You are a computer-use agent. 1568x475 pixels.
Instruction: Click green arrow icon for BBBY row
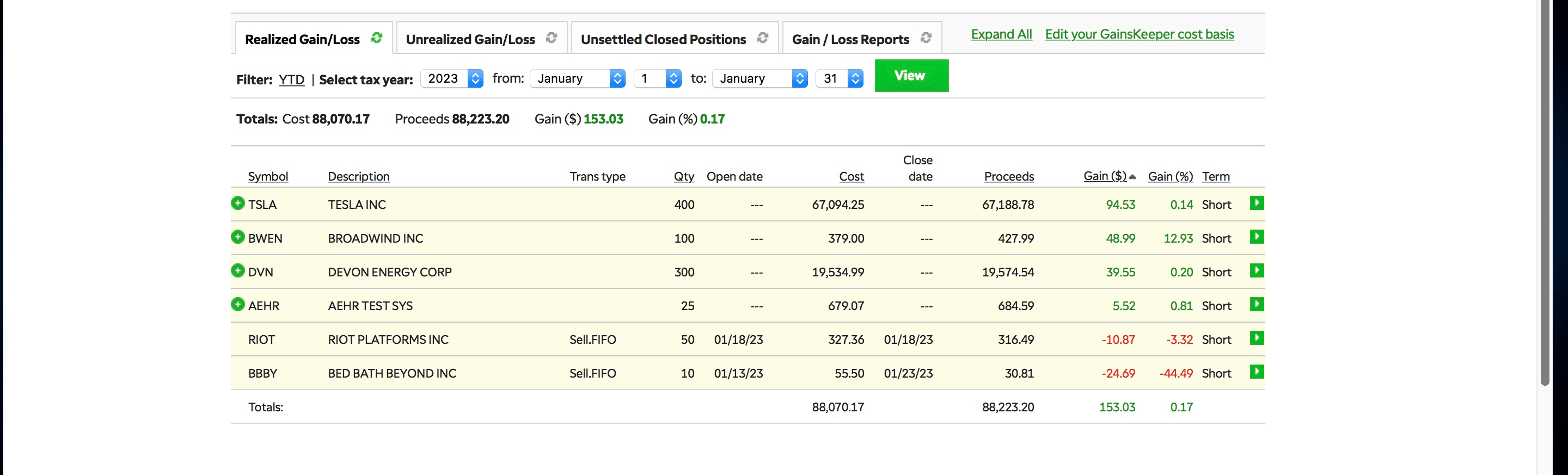click(1257, 372)
